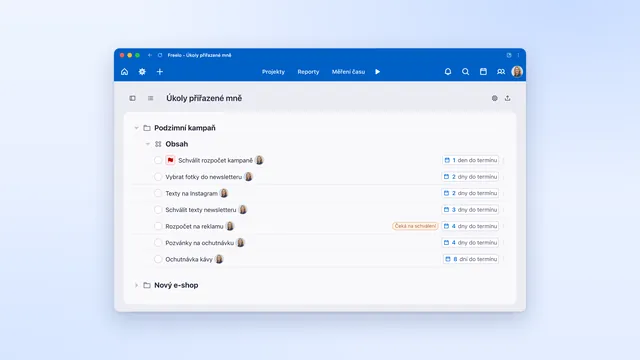Open settings gear in top bar
This screenshot has width=640, height=360.
coord(142,72)
